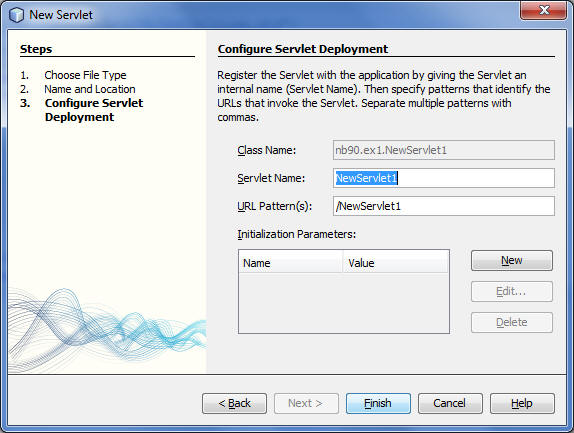Image resolution: width=574 pixels, height=433 pixels.
Task: Click the Class Name field
Action: click(x=444, y=150)
